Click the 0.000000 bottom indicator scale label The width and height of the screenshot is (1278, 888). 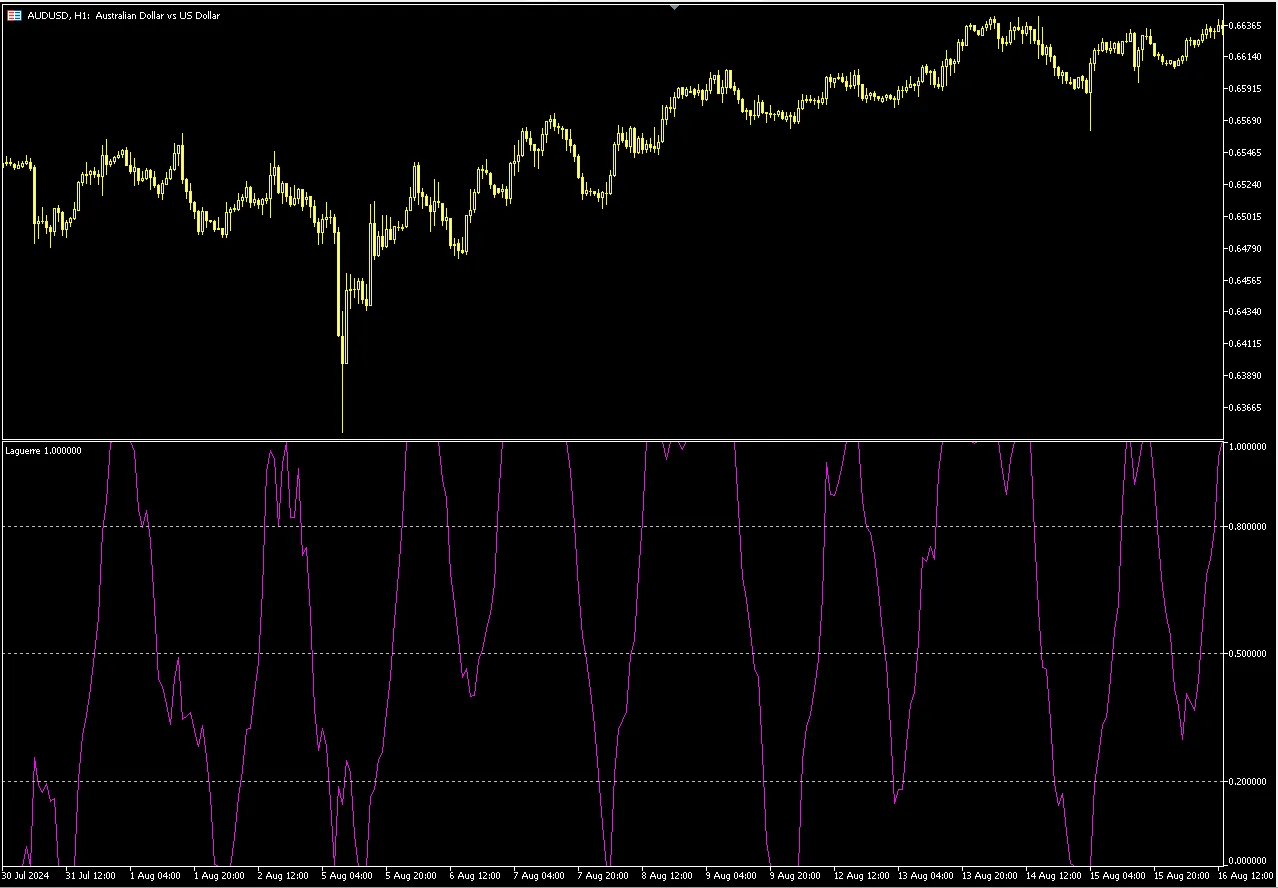click(1248, 860)
